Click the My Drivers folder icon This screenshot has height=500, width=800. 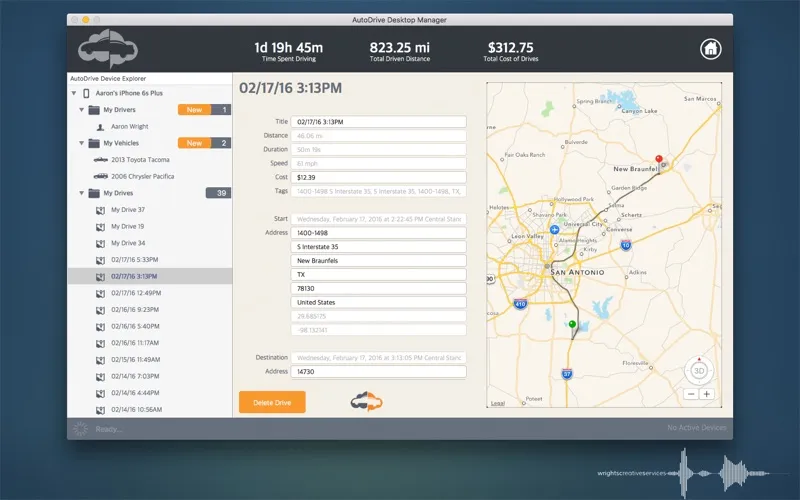[94, 110]
